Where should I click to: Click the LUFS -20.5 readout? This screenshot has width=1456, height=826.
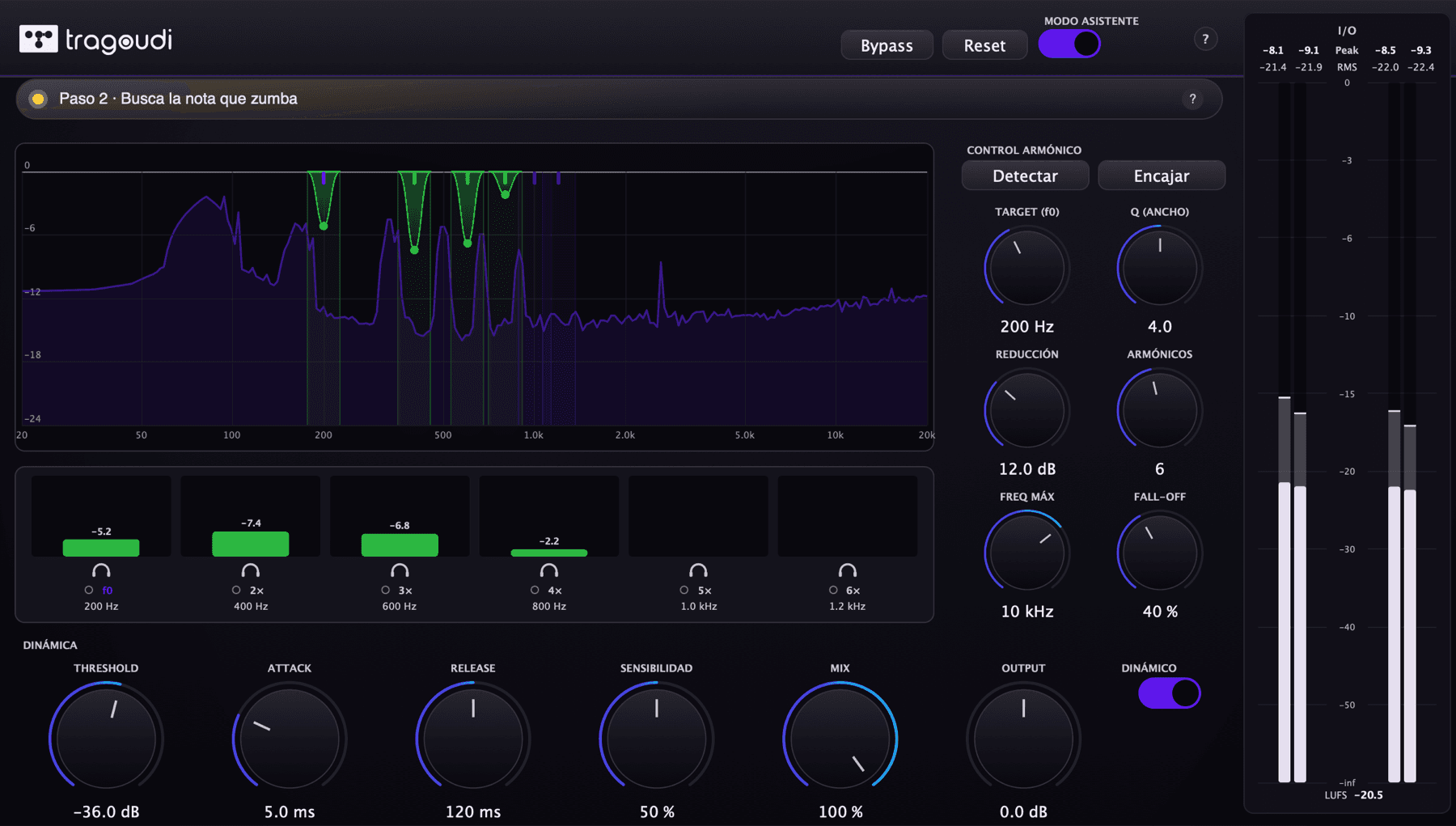[1353, 795]
